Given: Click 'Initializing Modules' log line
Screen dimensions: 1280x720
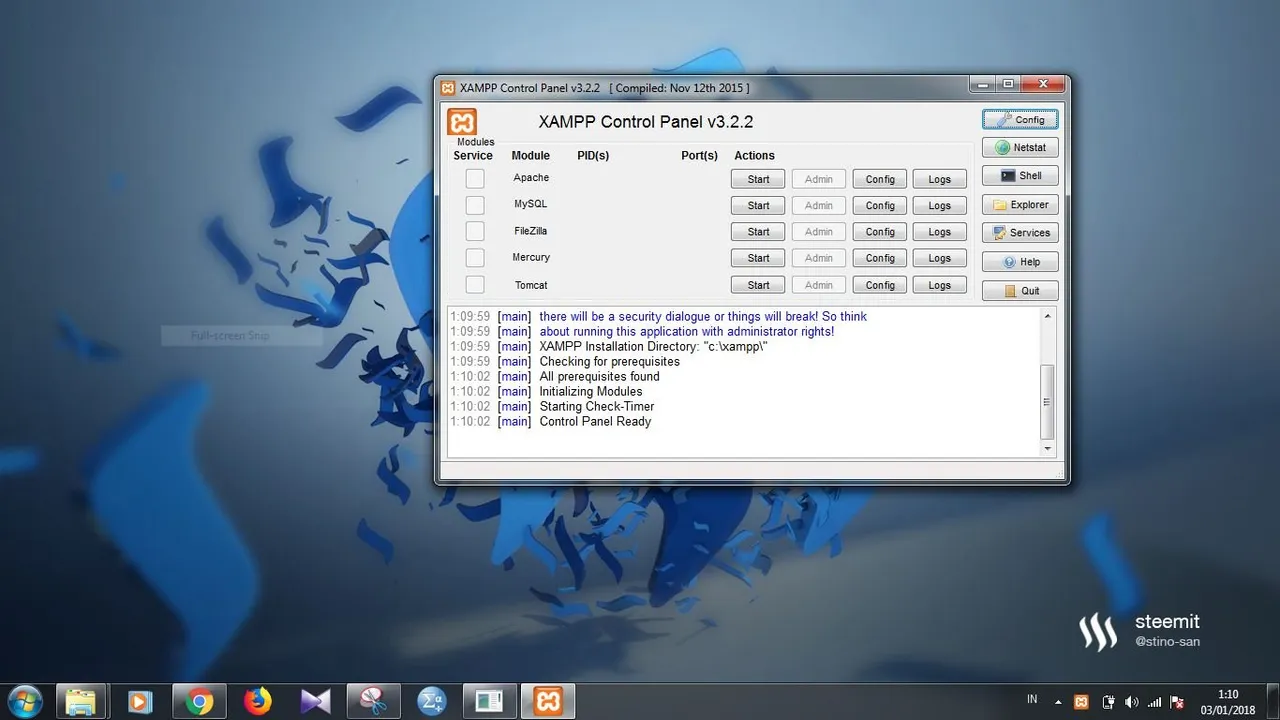Looking at the screenshot, I should (591, 392).
